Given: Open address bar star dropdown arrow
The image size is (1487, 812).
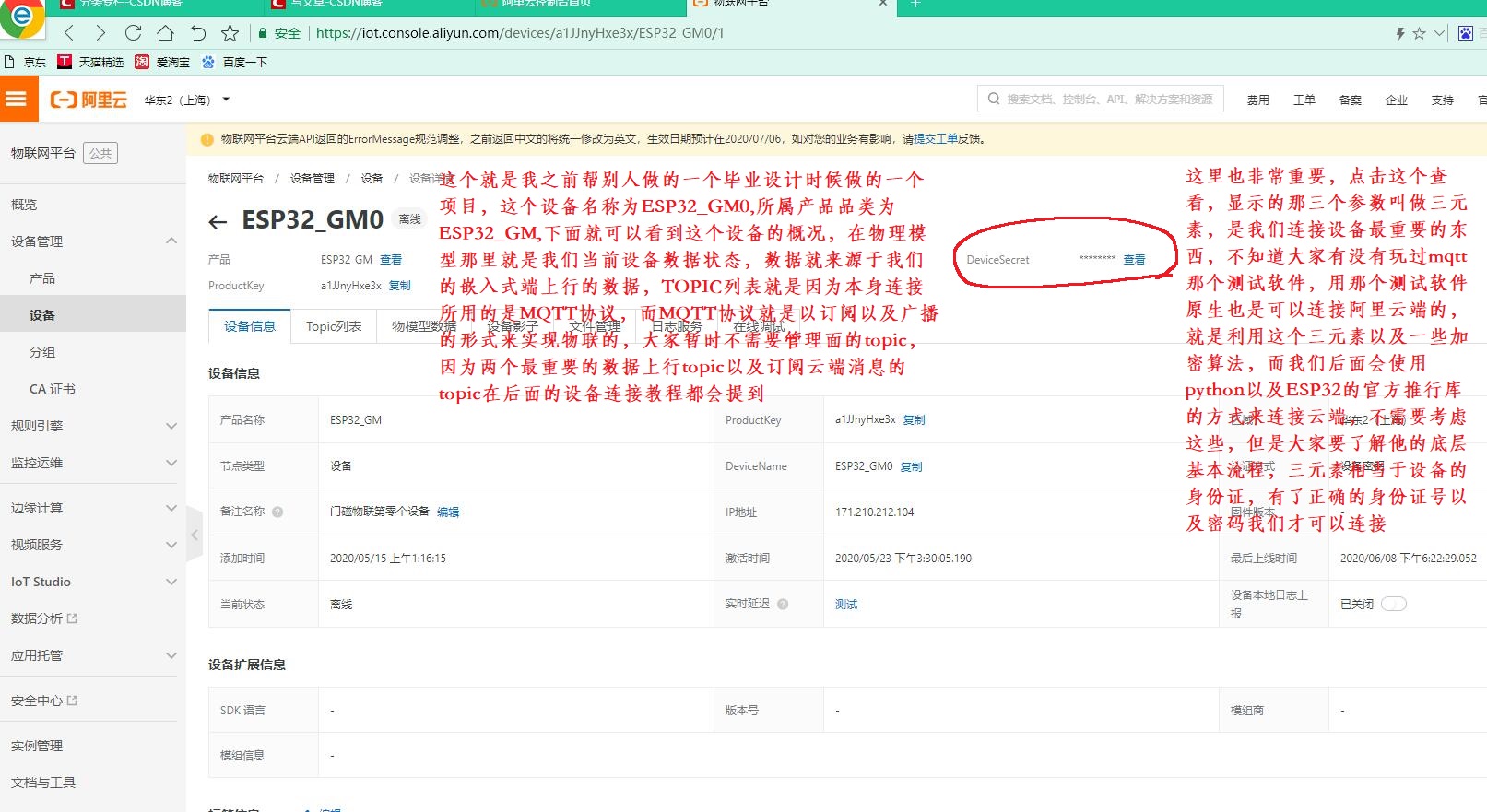Looking at the screenshot, I should point(1439,33).
